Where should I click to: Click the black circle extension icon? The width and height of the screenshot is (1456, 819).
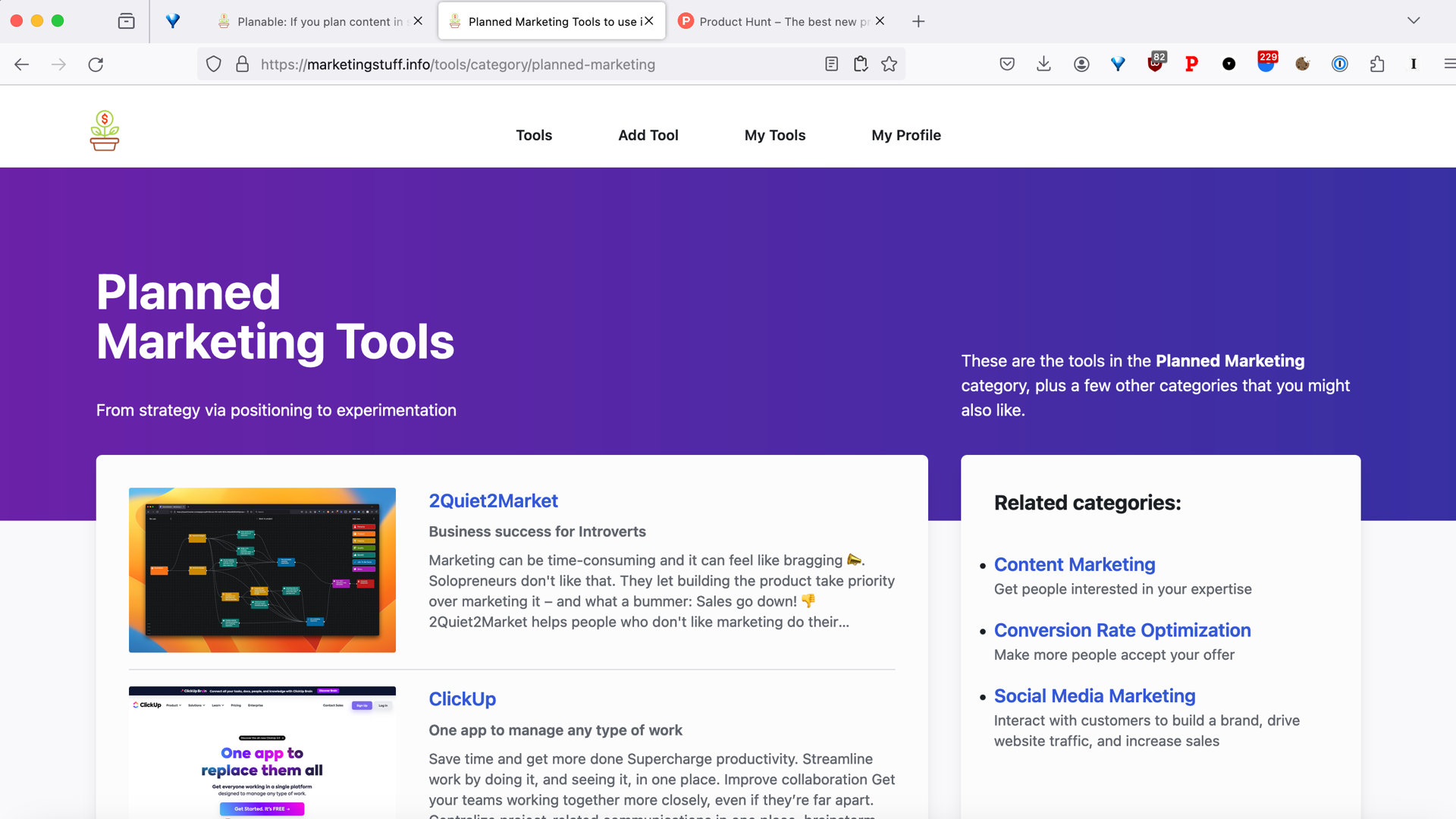(x=1229, y=64)
